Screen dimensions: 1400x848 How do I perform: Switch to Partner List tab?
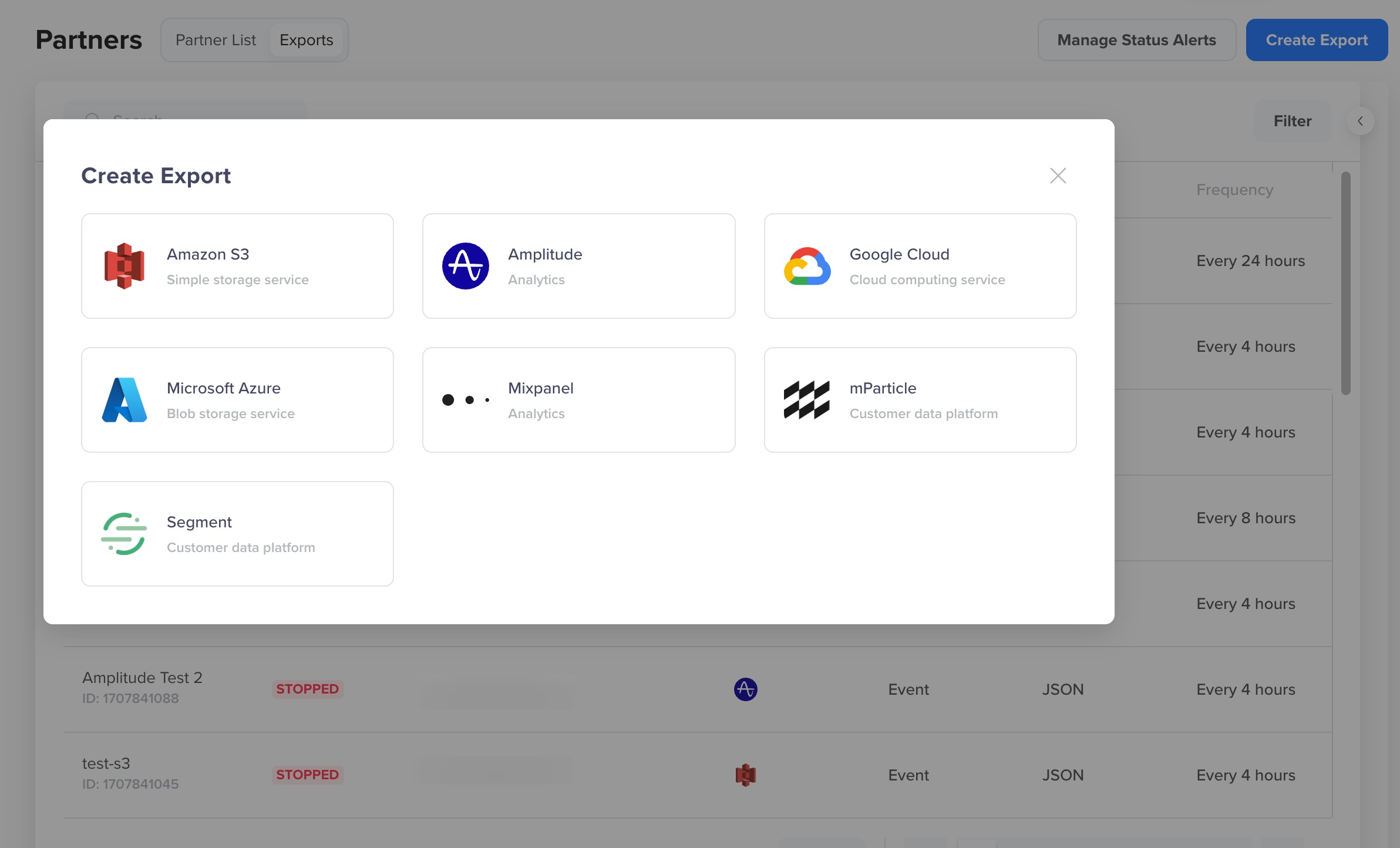(x=215, y=40)
